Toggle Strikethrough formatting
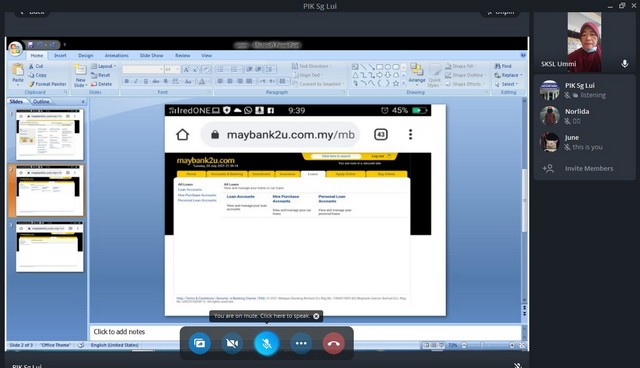 (x=156, y=82)
